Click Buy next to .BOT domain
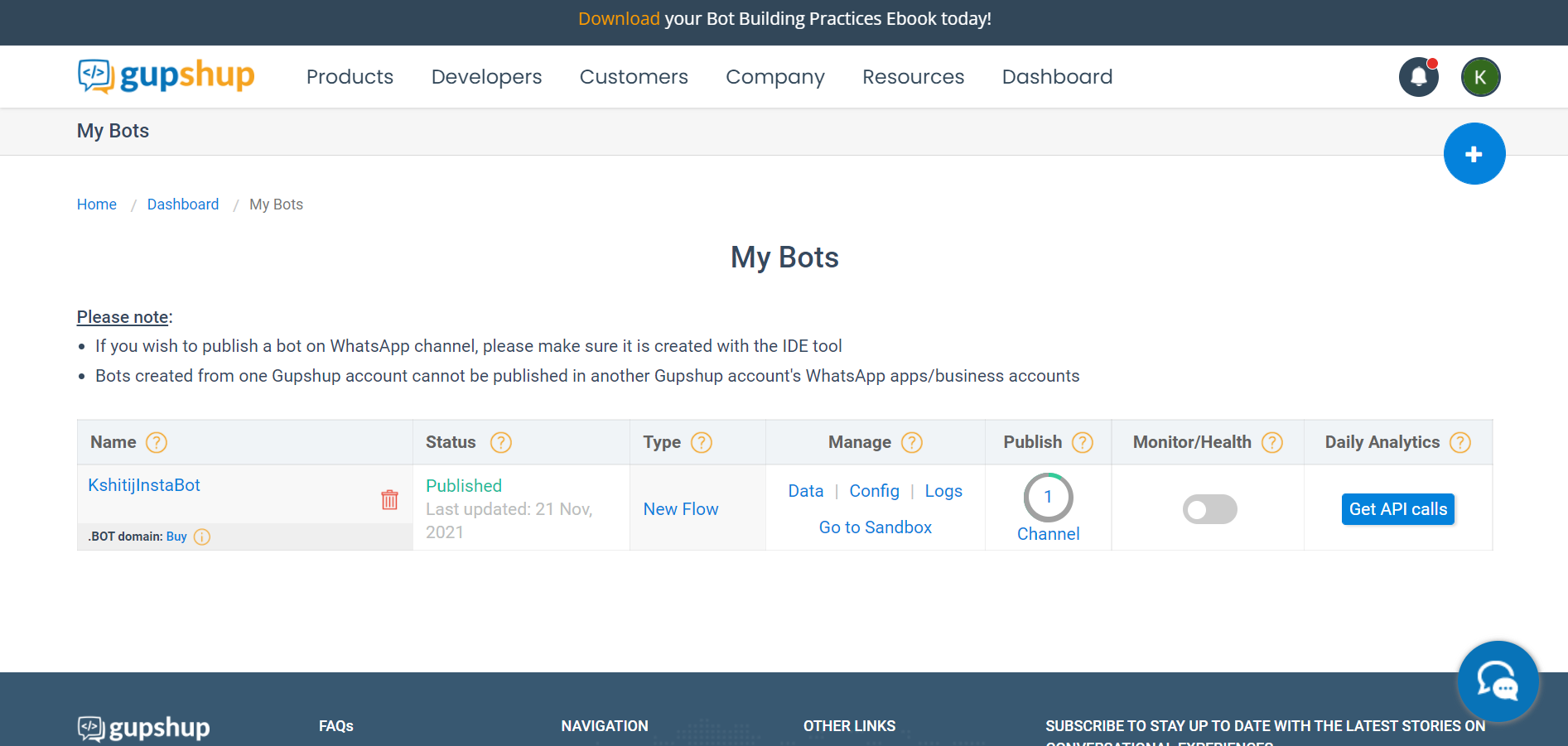The image size is (1568, 746). (176, 537)
